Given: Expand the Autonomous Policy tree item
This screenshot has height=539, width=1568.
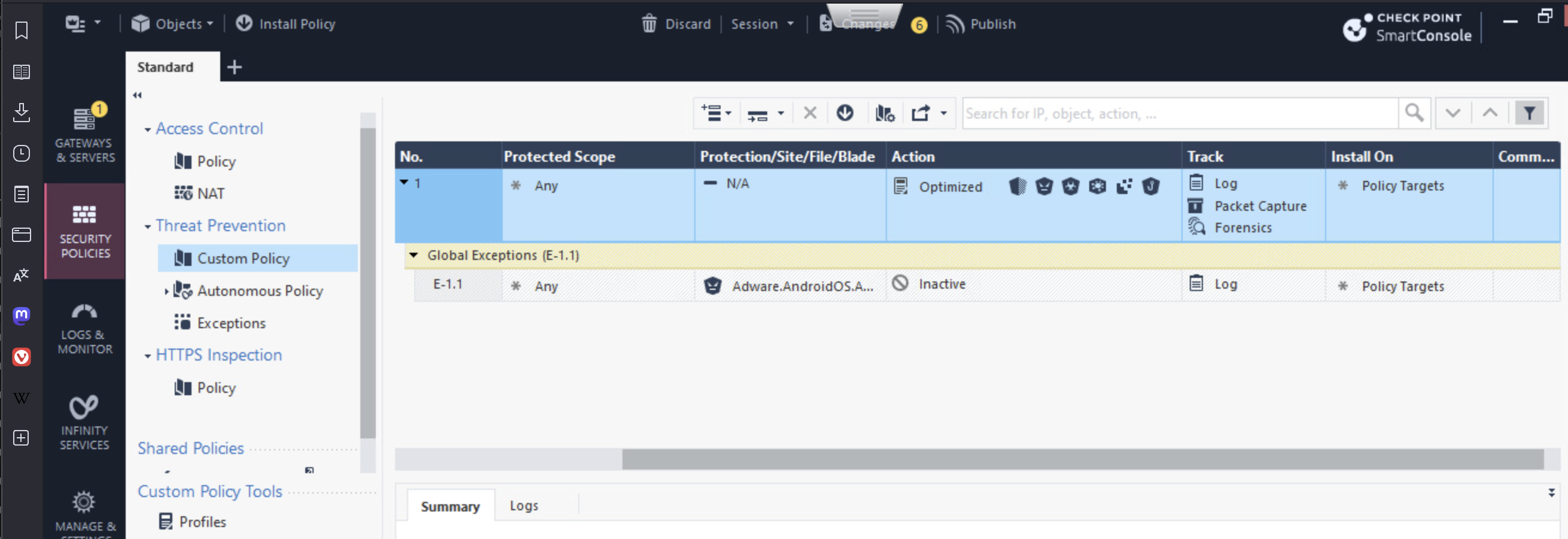Looking at the screenshot, I should coord(168,291).
